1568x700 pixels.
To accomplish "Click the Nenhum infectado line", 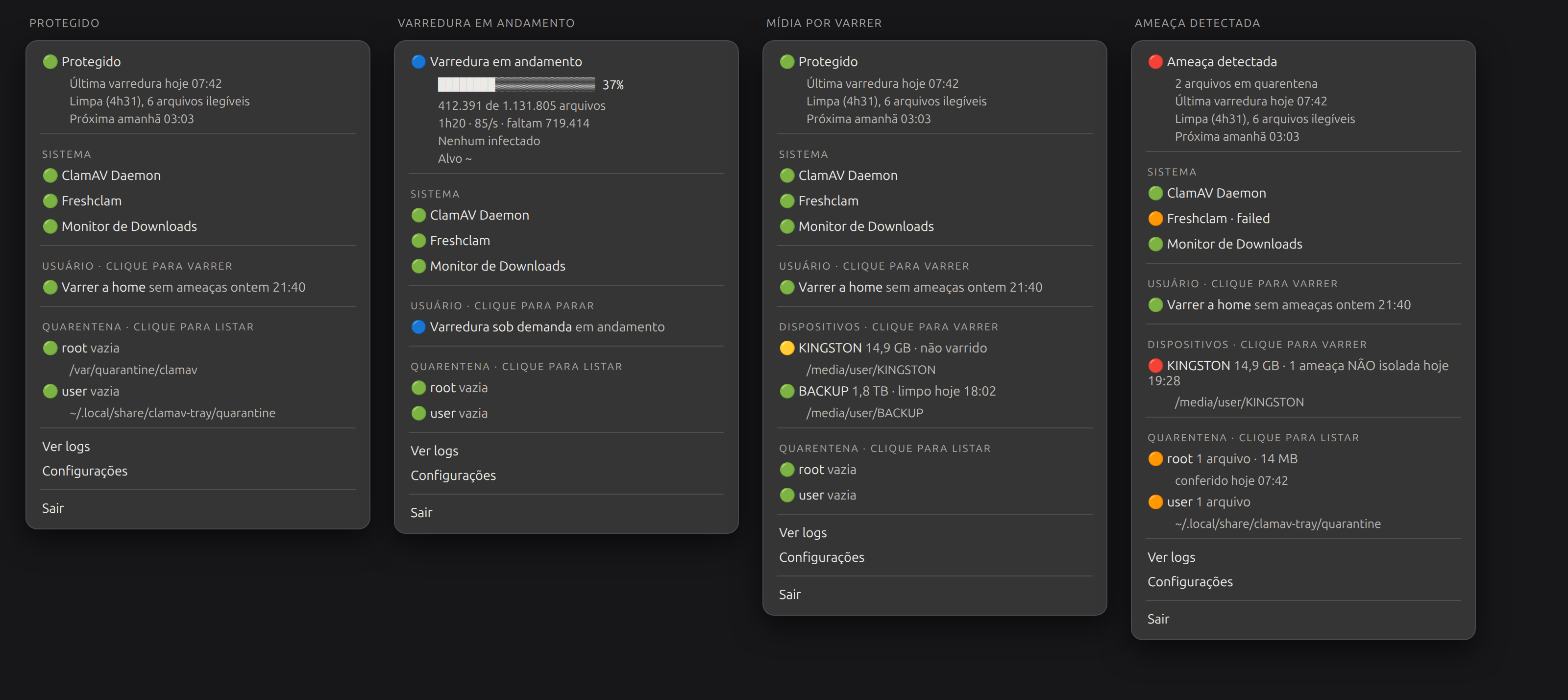I will coord(489,141).
